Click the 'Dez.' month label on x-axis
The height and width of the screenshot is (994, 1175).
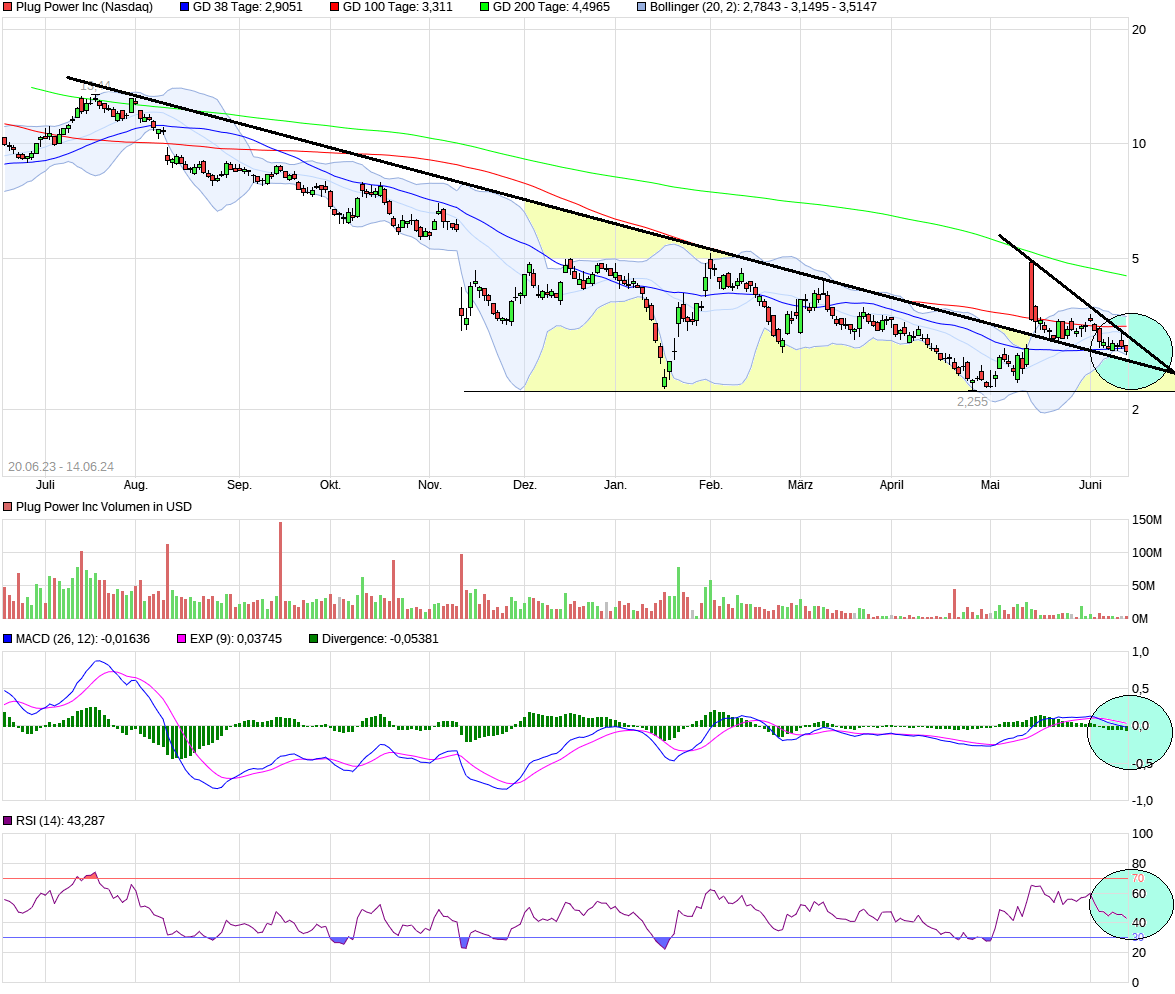coord(525,485)
